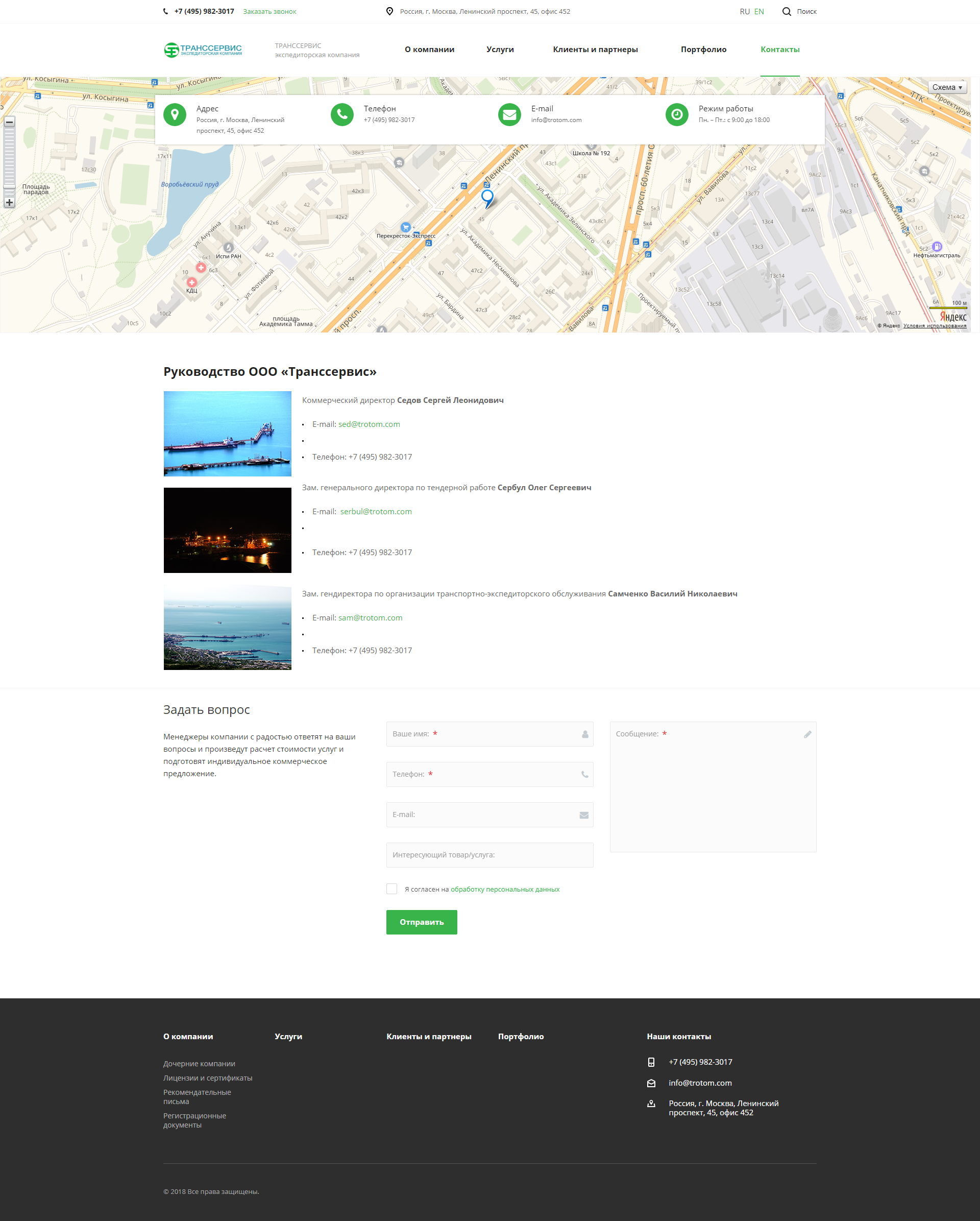Click footer Клиенты и партнеры heading
The image size is (980, 1221).
click(429, 1036)
